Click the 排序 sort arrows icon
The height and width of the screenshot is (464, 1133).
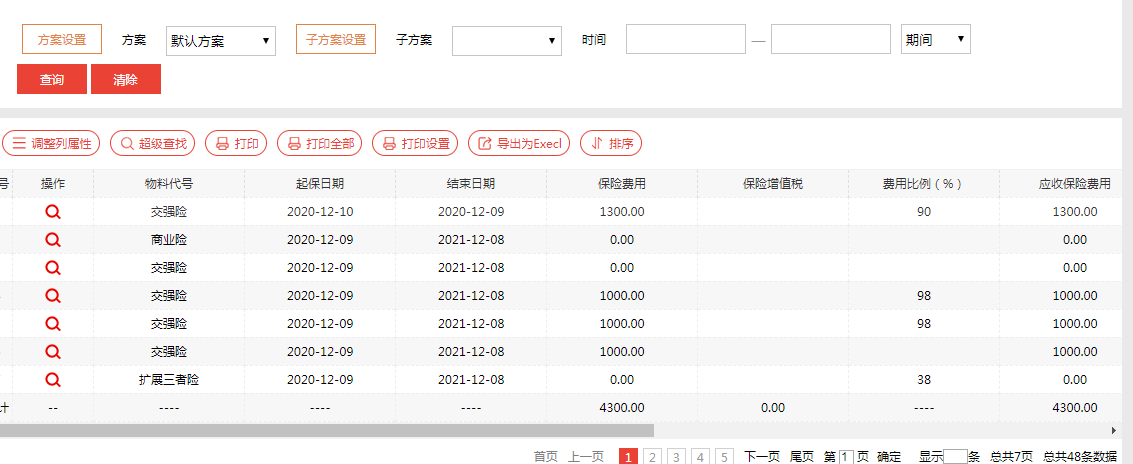pyautogui.click(x=597, y=143)
